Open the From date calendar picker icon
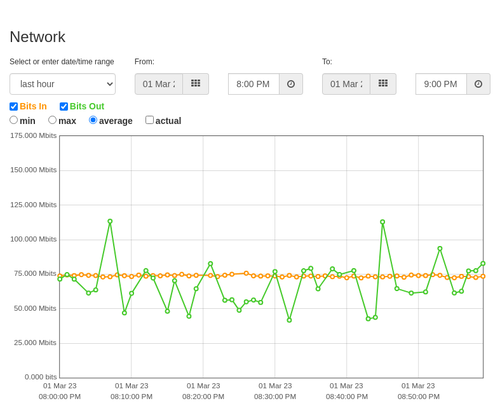 click(195, 84)
